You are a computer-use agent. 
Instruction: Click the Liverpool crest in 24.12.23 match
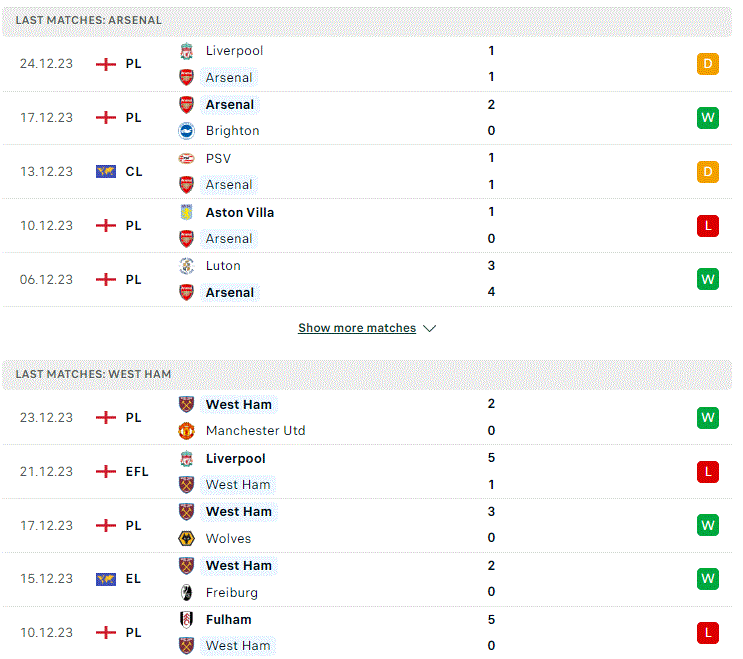tap(187, 51)
